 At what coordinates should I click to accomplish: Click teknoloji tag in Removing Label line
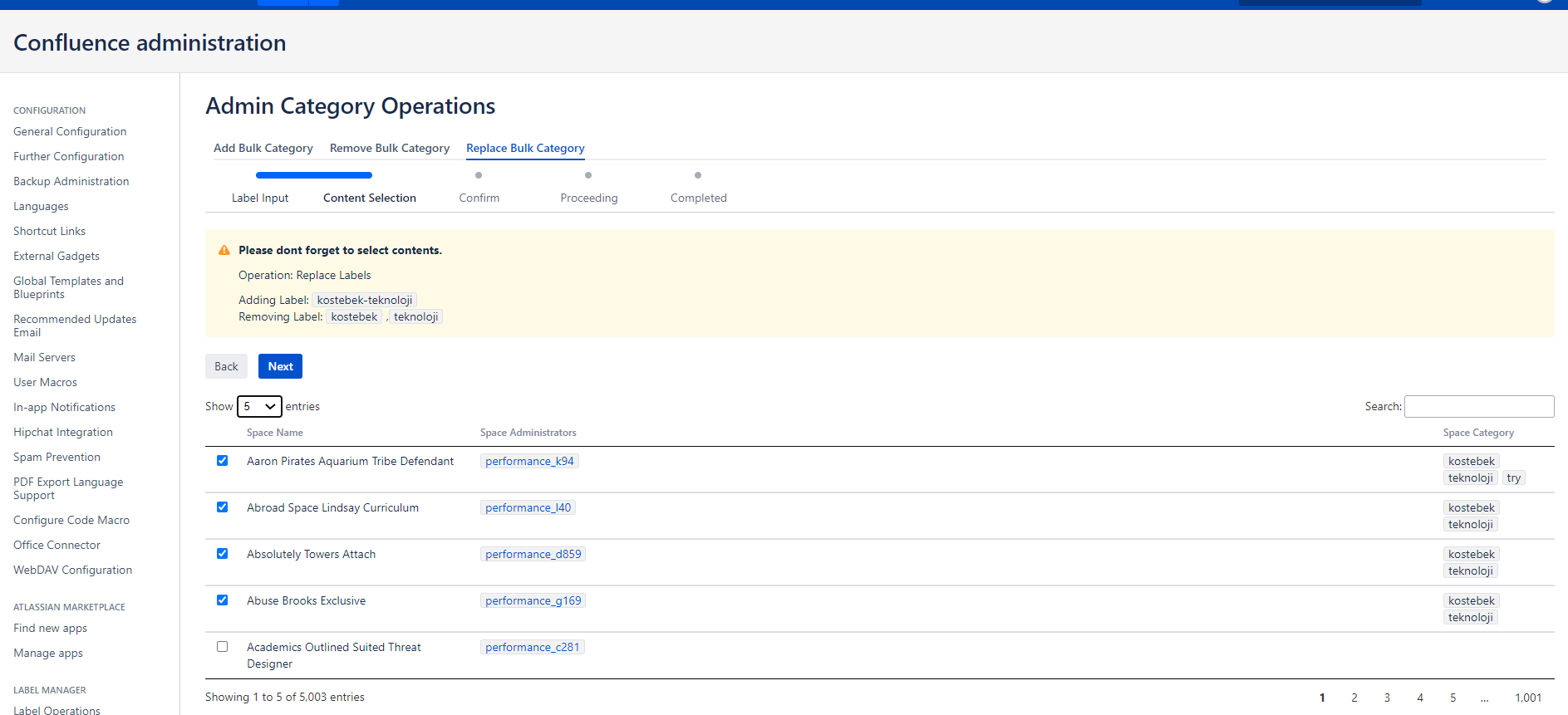415,316
